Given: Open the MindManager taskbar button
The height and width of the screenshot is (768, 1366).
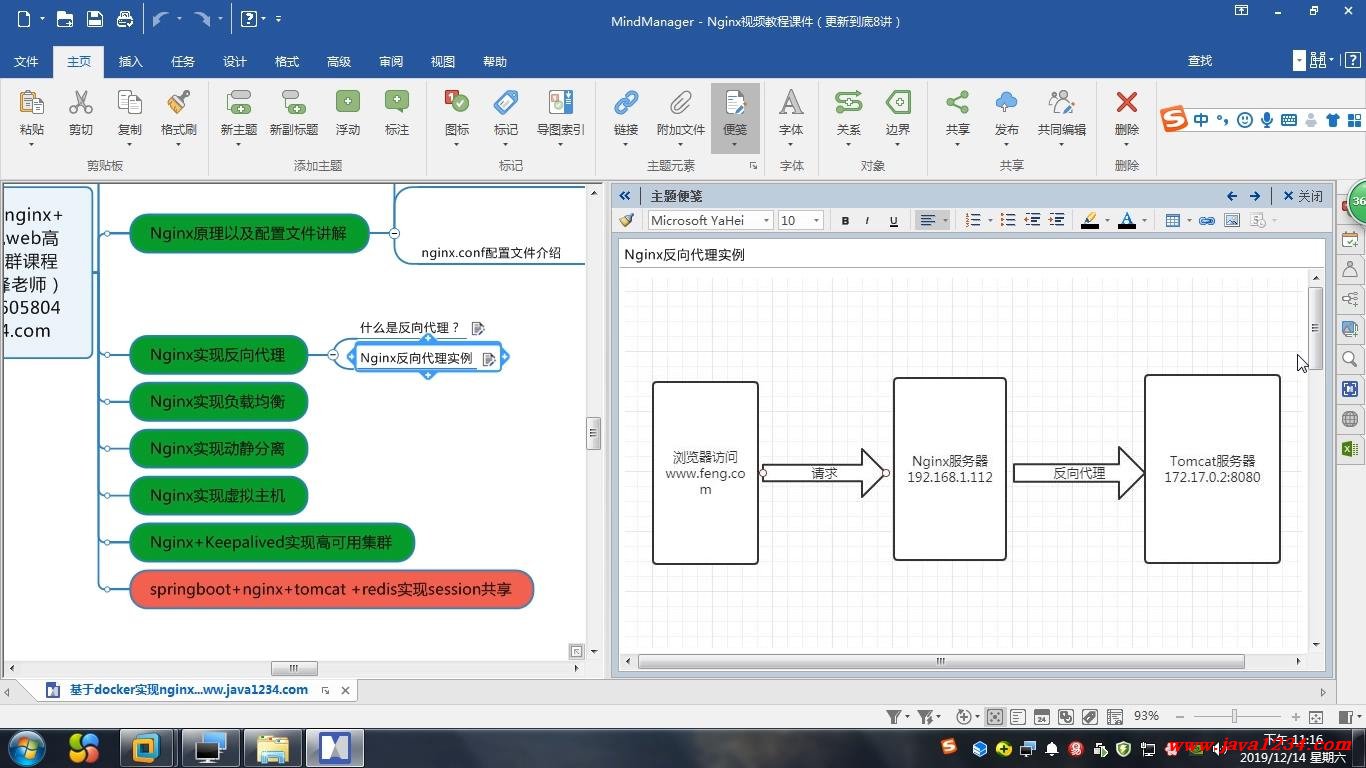Looking at the screenshot, I should tap(333, 748).
